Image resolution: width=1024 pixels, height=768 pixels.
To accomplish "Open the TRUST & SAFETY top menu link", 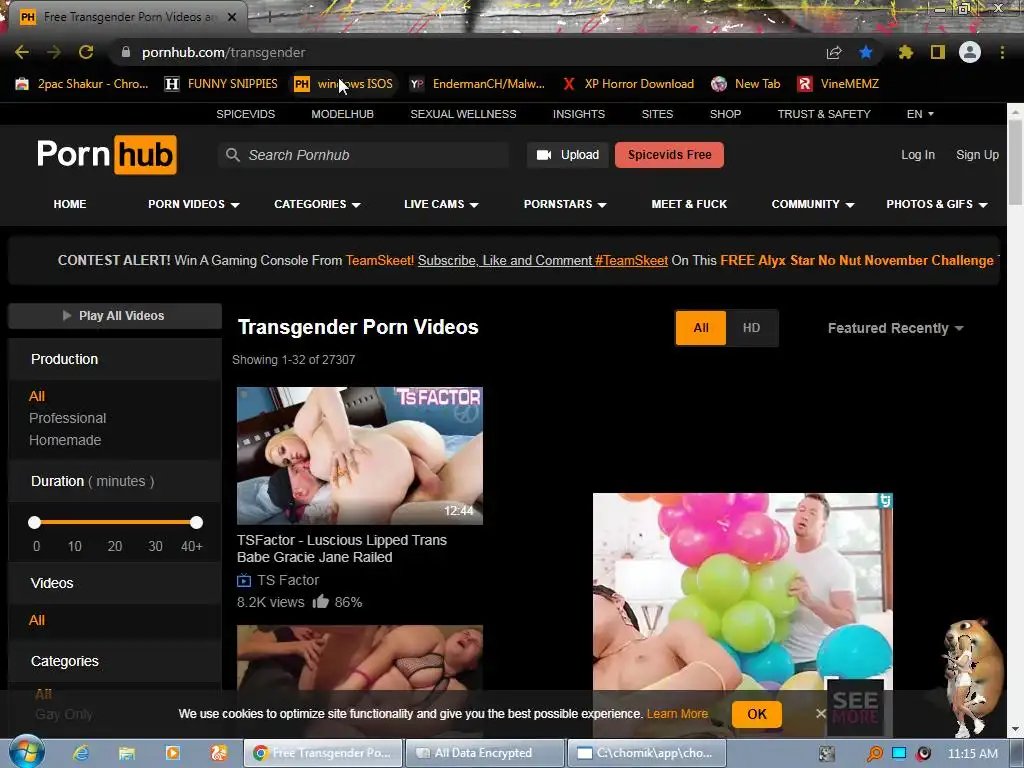I will pos(824,114).
